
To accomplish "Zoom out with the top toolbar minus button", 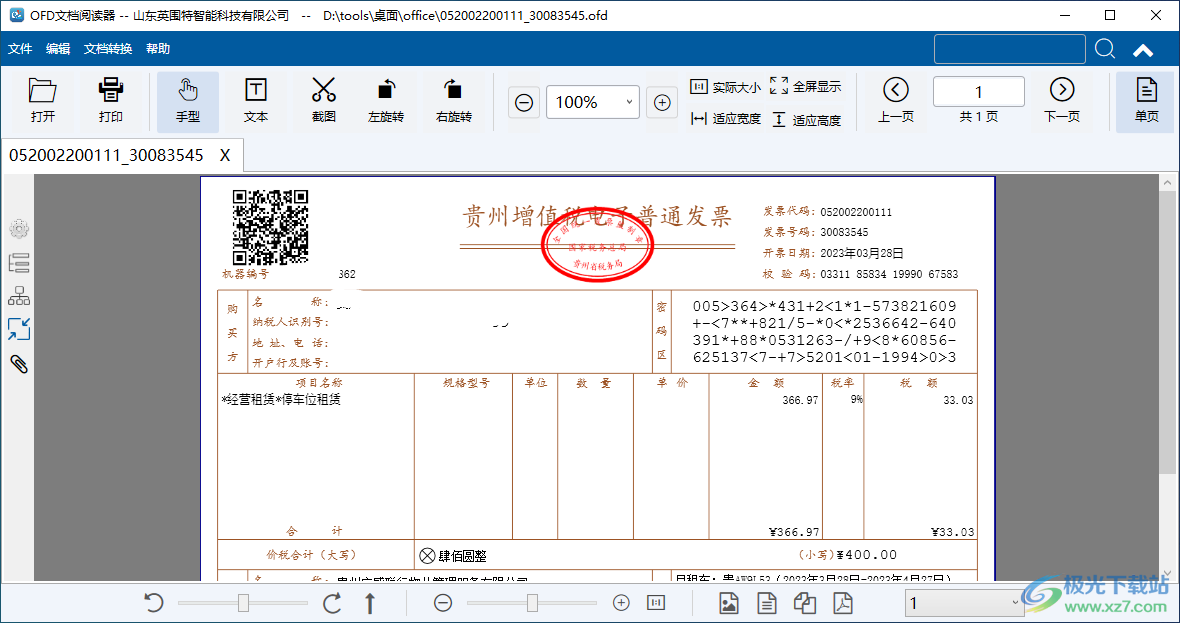I will click(525, 102).
